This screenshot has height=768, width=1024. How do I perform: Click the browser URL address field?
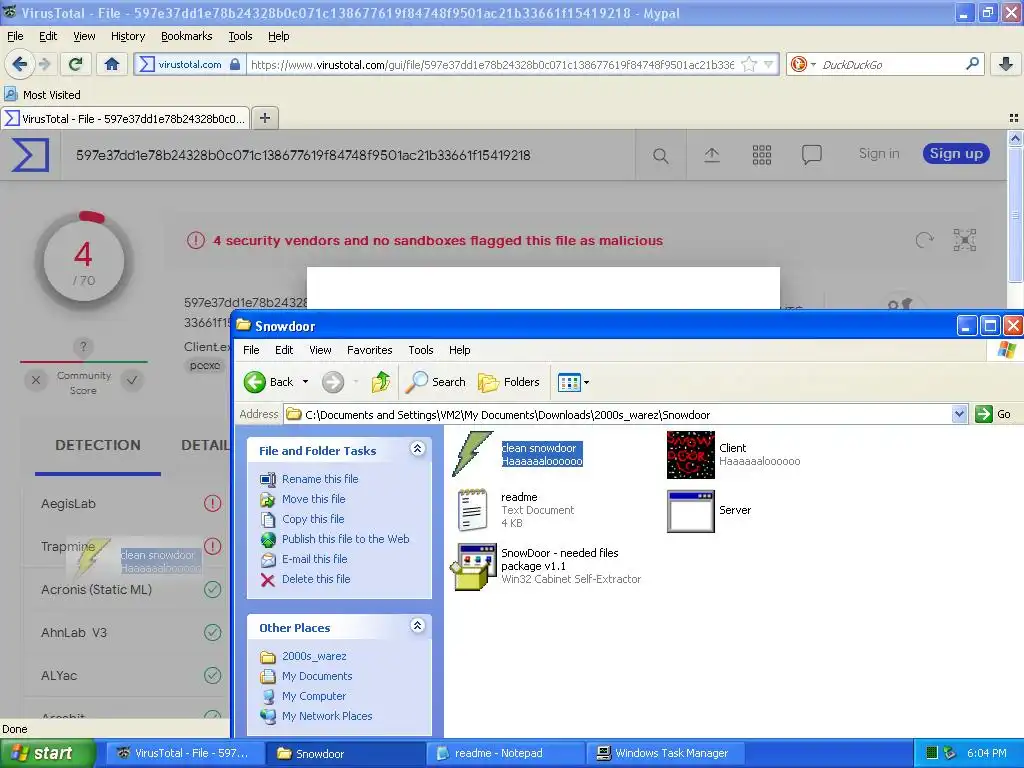point(491,64)
